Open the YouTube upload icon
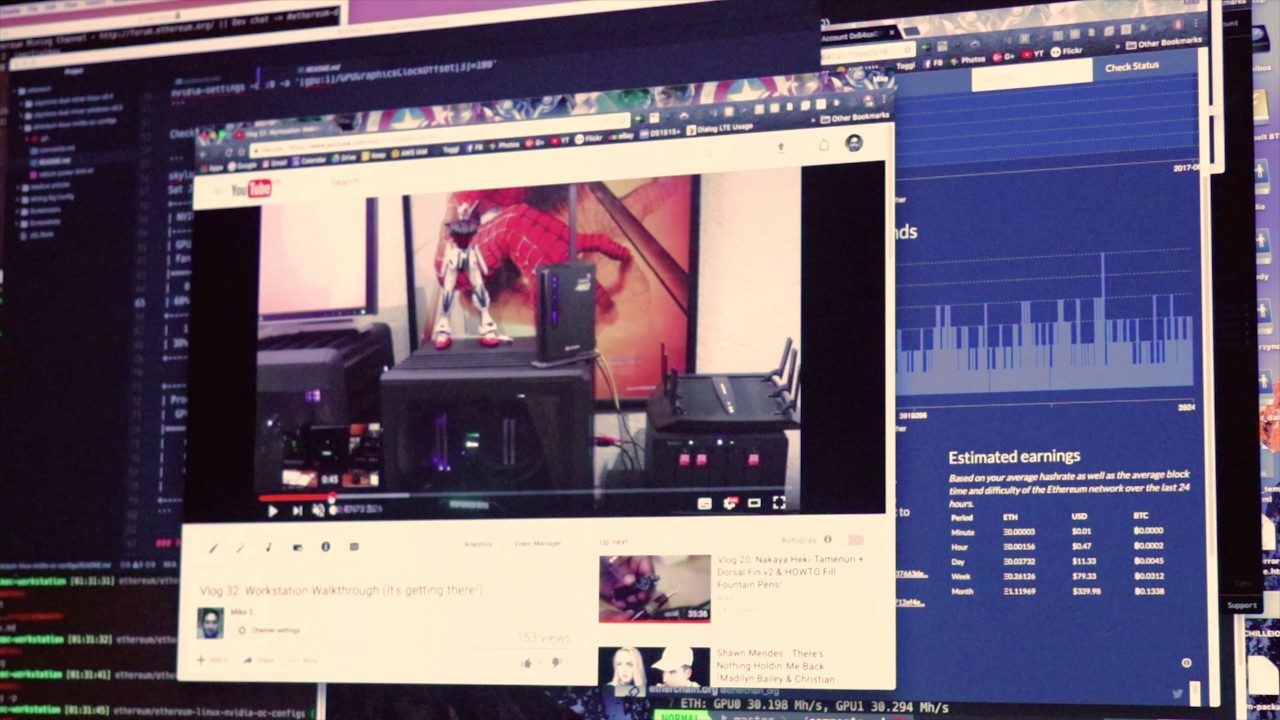 (781, 146)
